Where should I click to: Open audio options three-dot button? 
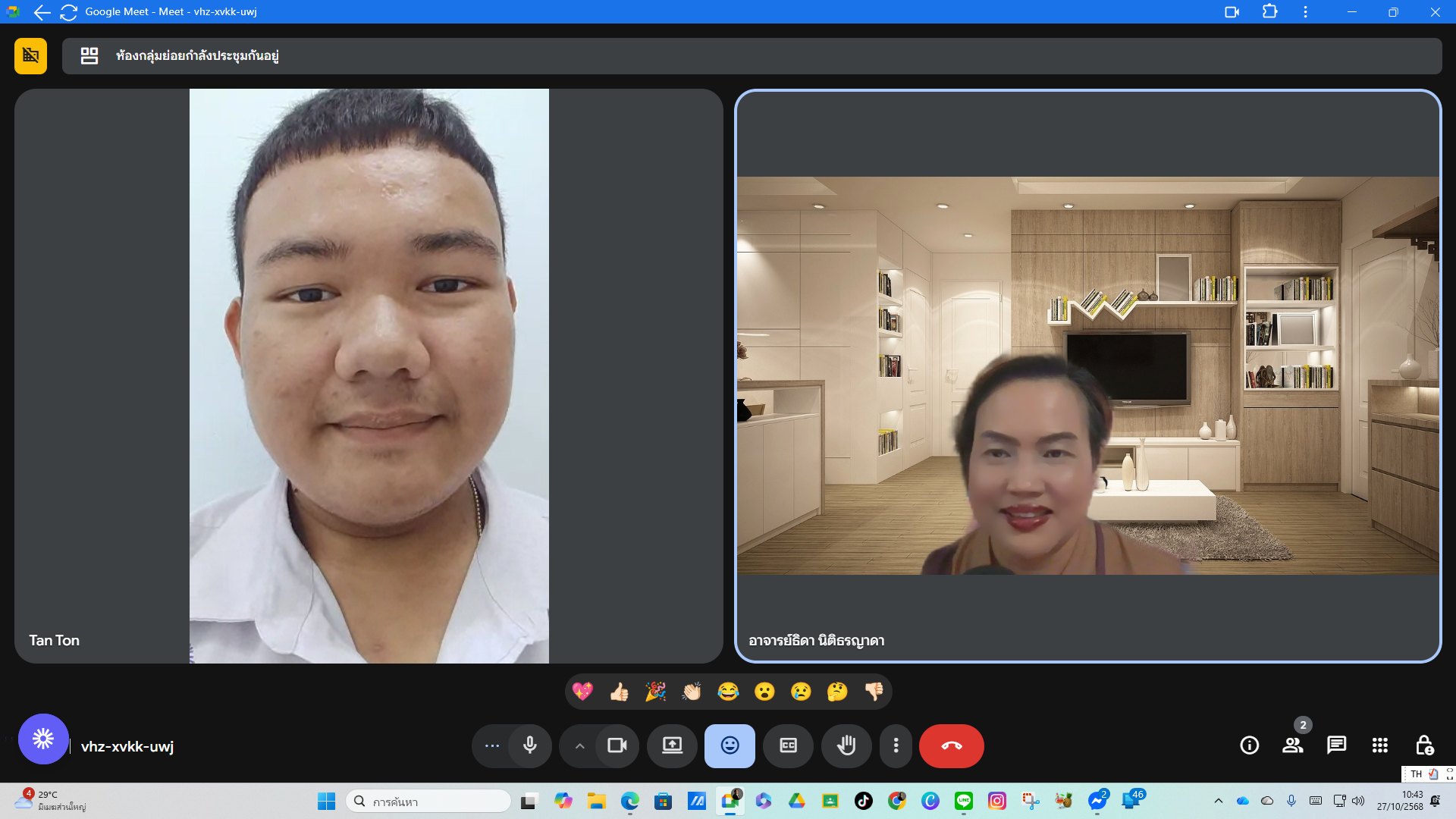point(492,745)
